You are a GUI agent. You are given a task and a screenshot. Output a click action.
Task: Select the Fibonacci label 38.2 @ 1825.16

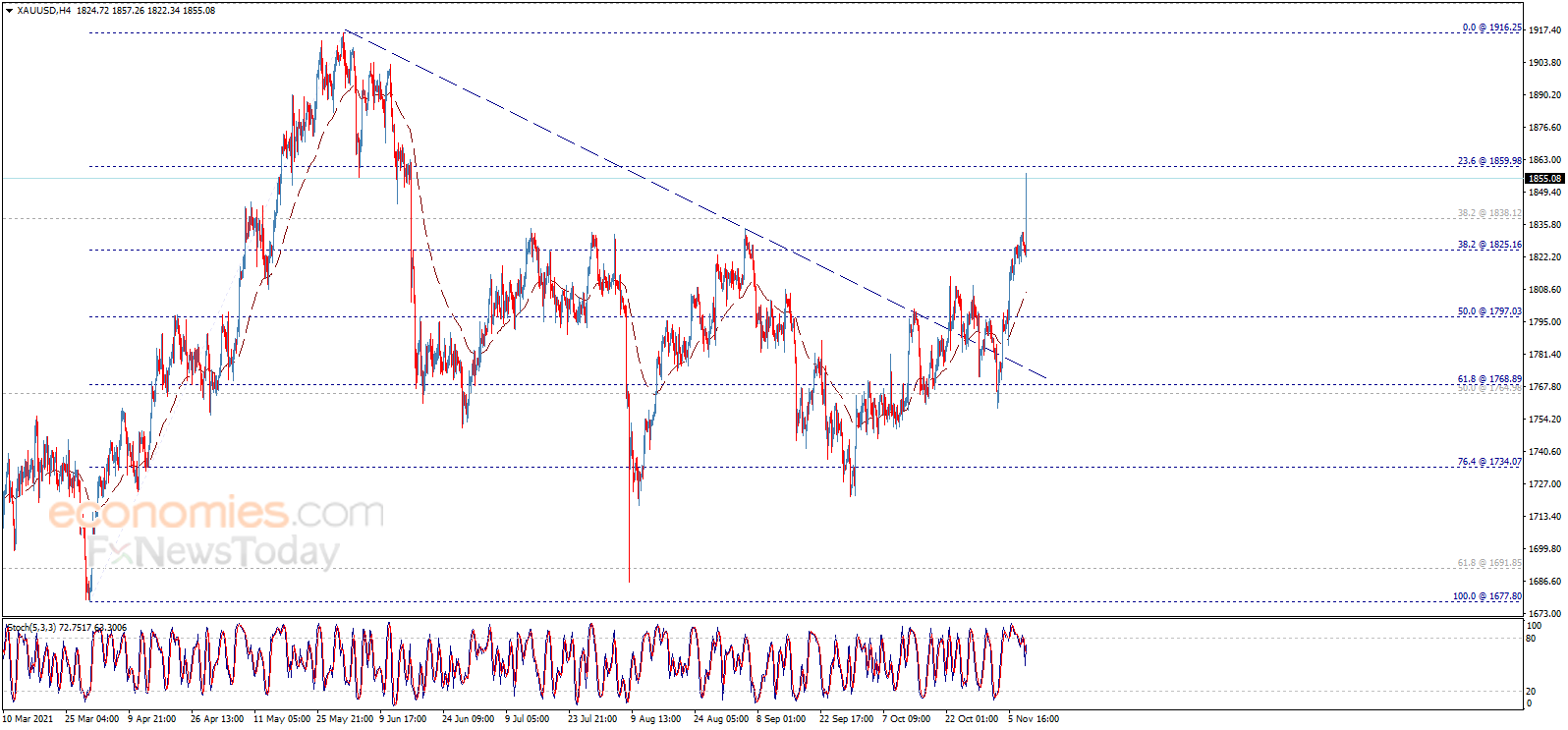click(1489, 245)
